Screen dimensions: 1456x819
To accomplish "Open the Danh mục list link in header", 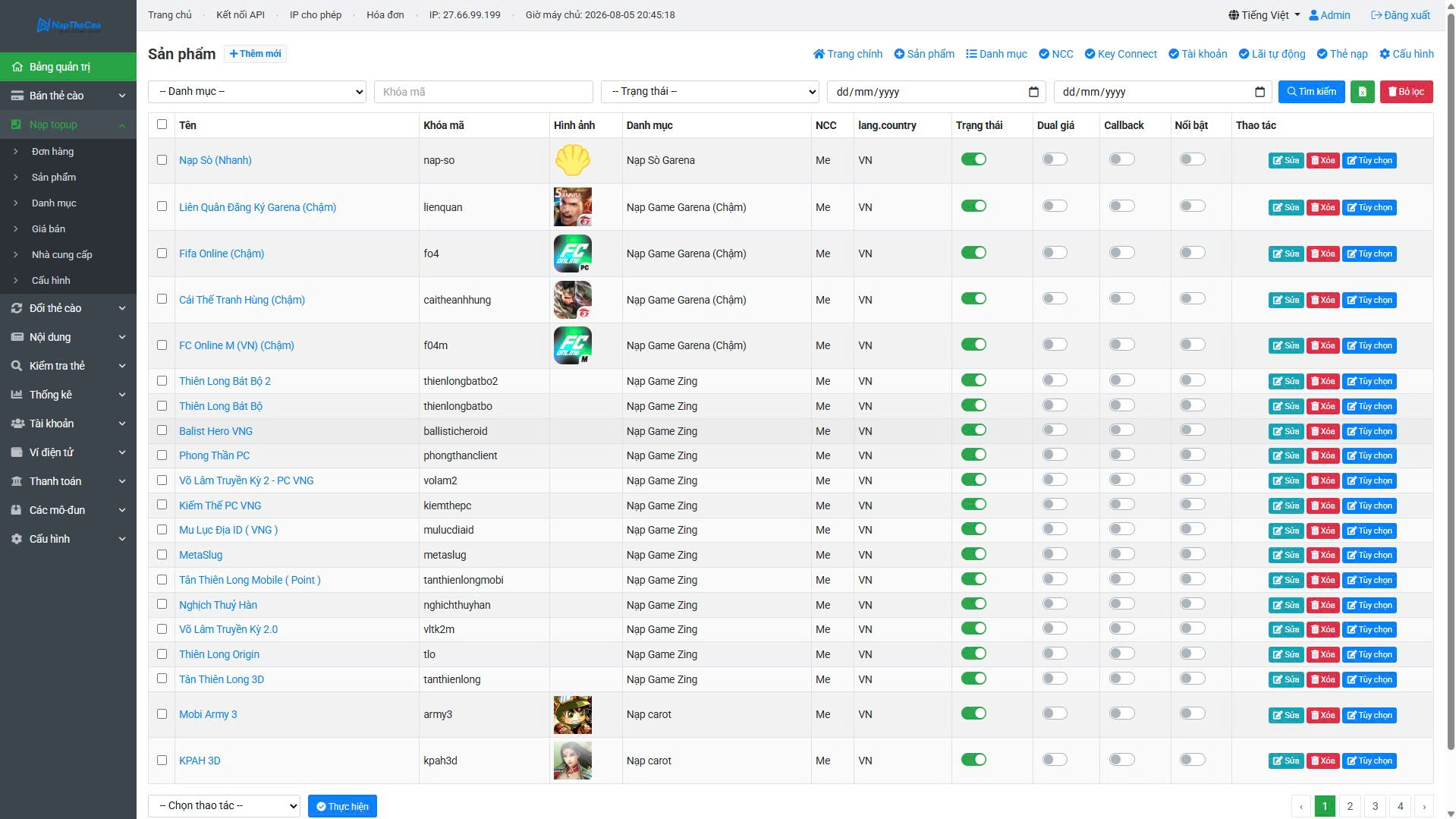I will [x=996, y=54].
